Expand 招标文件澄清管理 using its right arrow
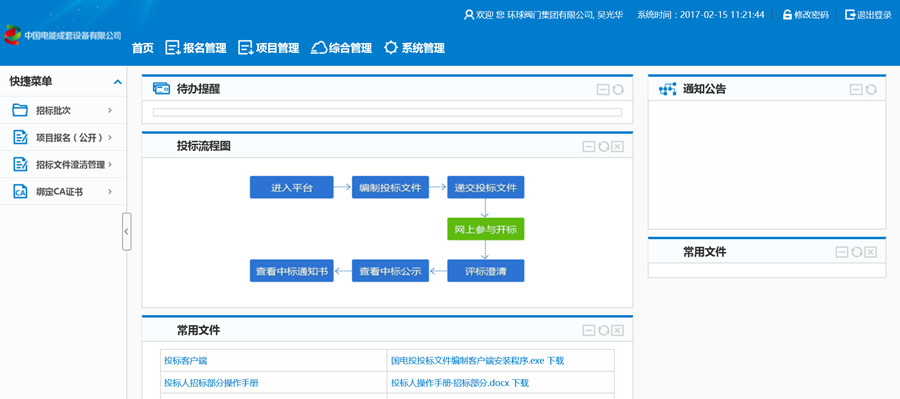Viewport: 900px width, 399px height. click(110, 165)
